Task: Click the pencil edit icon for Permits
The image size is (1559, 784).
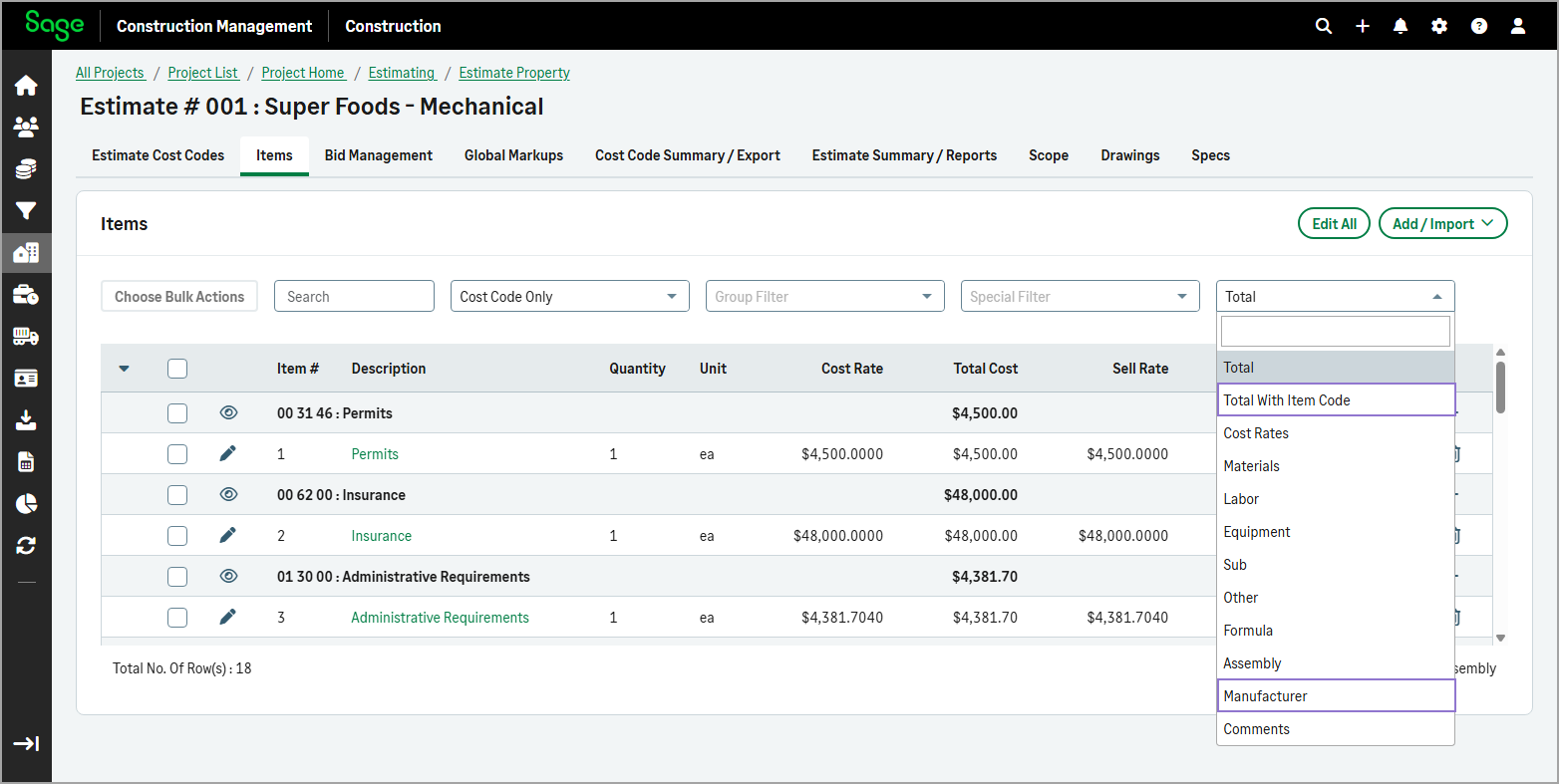Action: (x=227, y=454)
